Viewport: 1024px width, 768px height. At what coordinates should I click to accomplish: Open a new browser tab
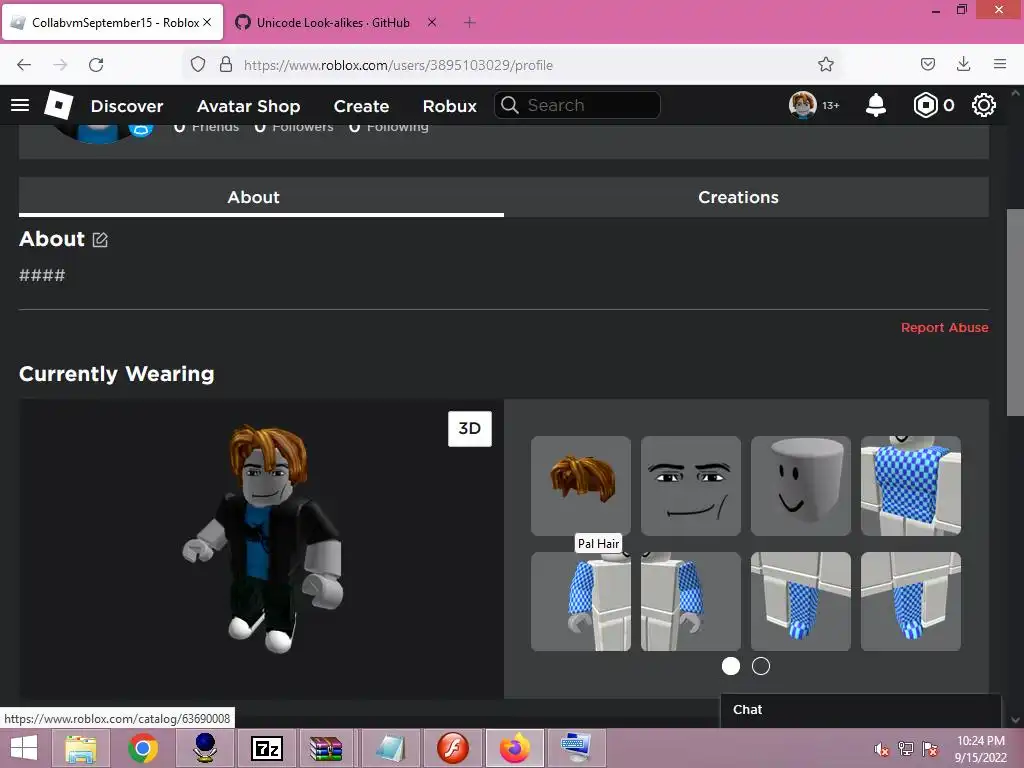coord(470,22)
